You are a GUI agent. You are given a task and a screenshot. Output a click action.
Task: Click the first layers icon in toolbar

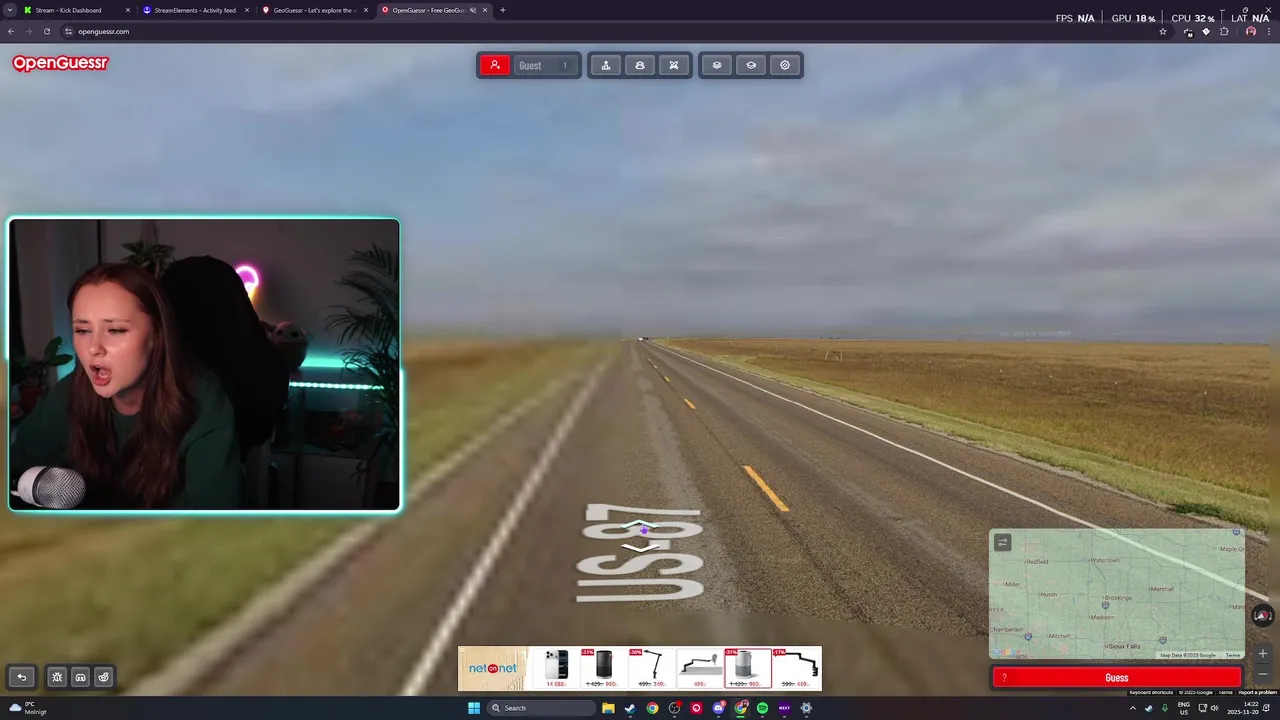click(717, 65)
